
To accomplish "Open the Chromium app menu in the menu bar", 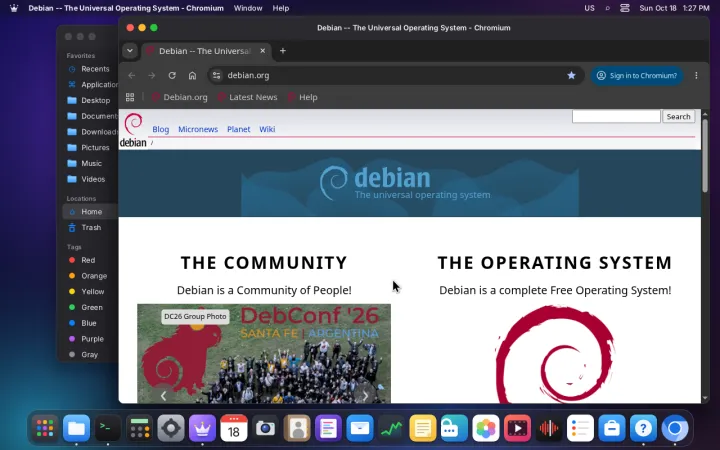I will click(x=126, y=8).
